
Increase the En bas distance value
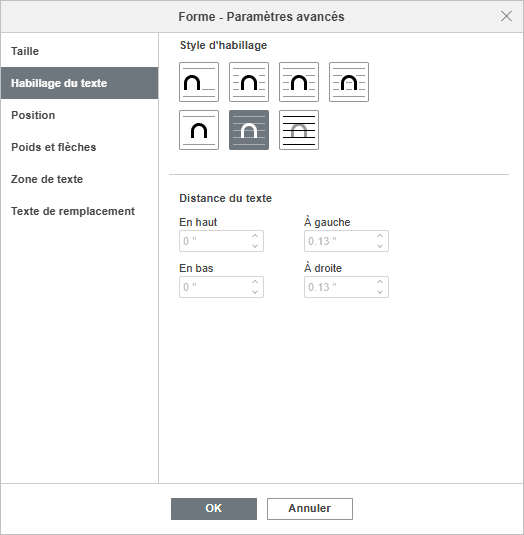pyautogui.click(x=255, y=282)
